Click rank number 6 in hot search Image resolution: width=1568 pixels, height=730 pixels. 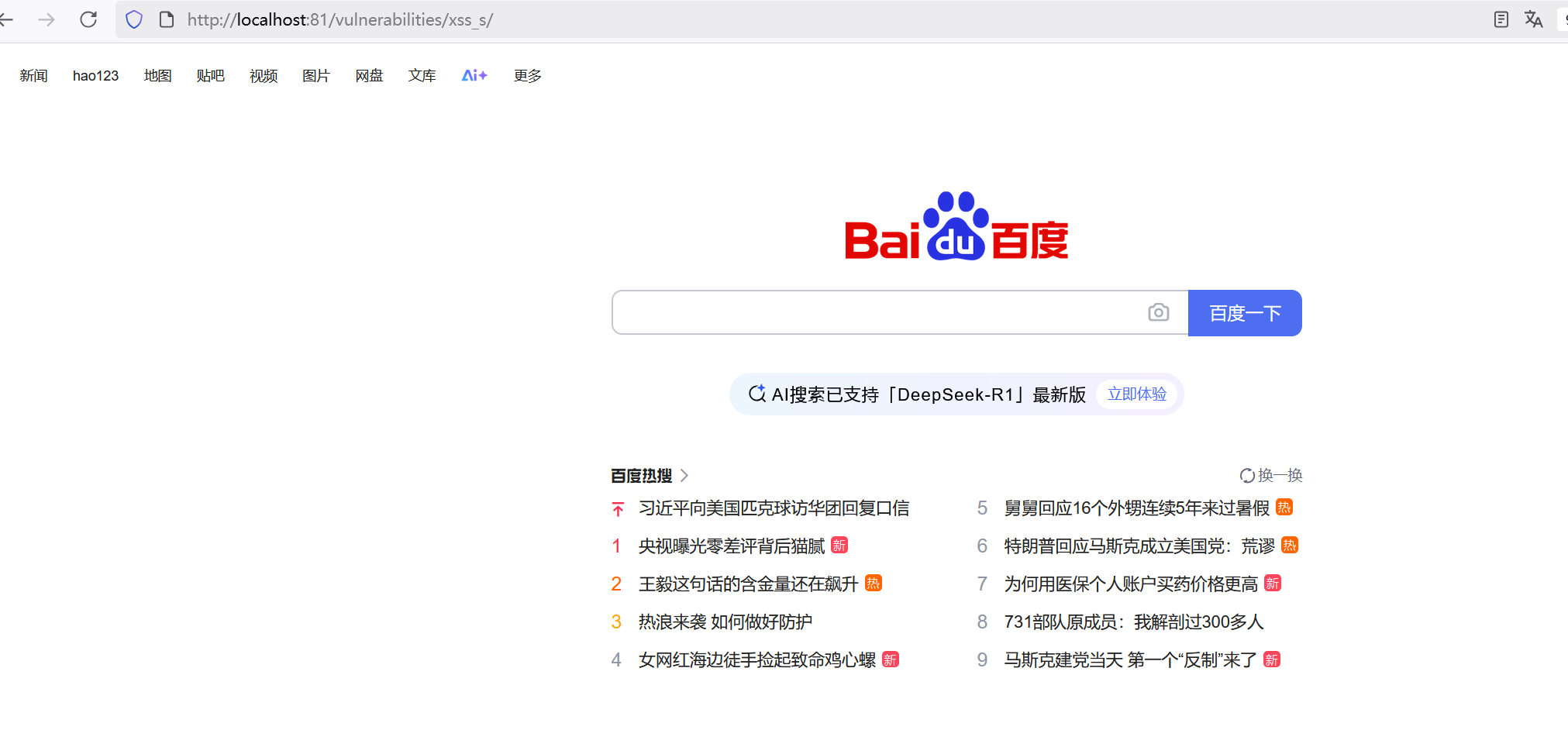[982, 546]
